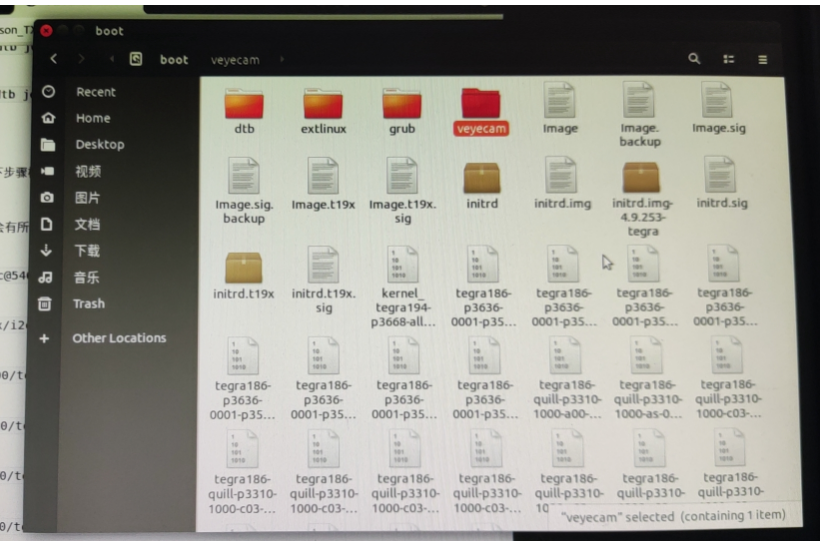Viewport: 820px width, 541px height.
Task: Click the plus icon beside Other Locations
Action: click(x=44, y=339)
